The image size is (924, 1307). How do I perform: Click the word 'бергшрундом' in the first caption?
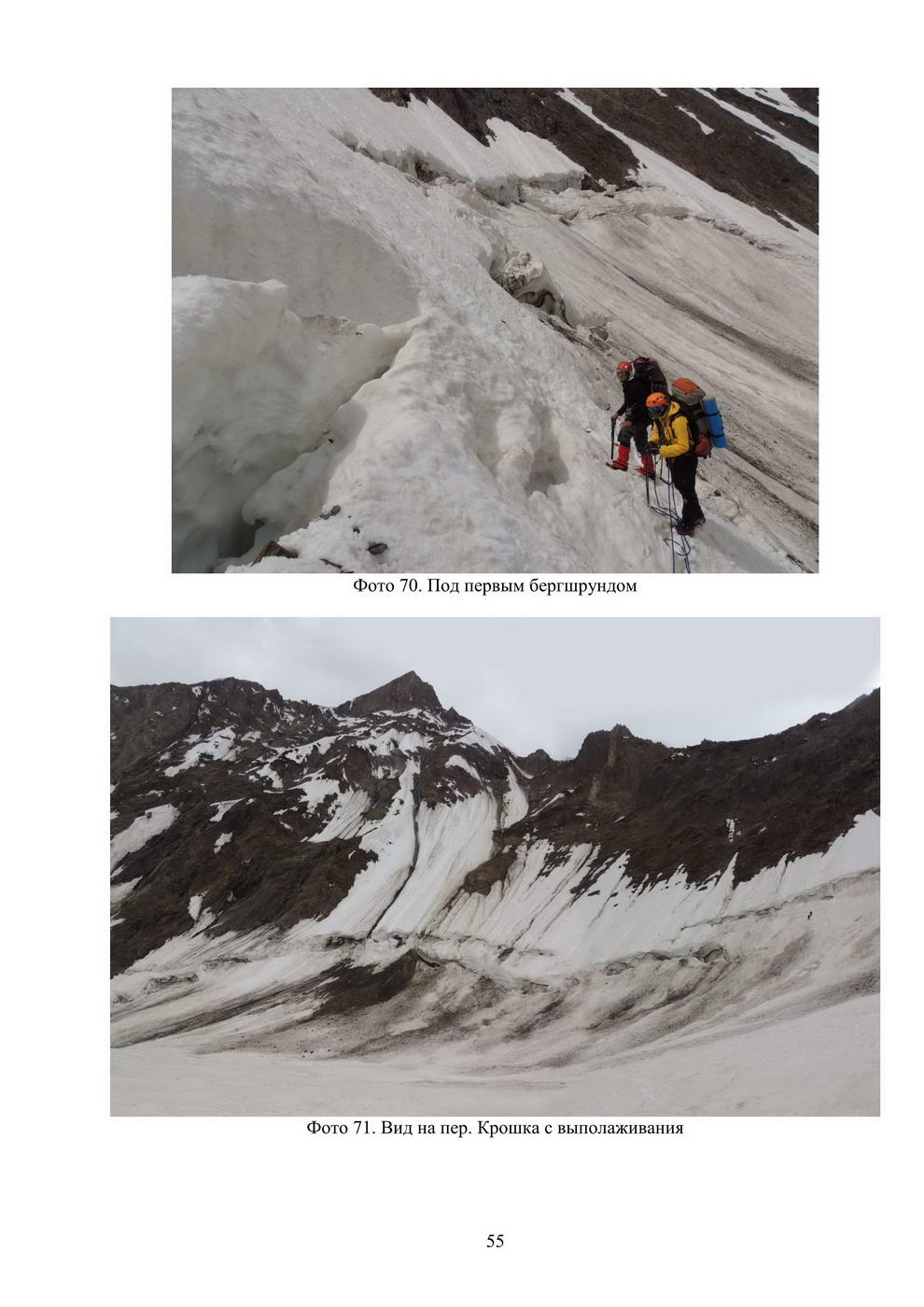coord(582,586)
